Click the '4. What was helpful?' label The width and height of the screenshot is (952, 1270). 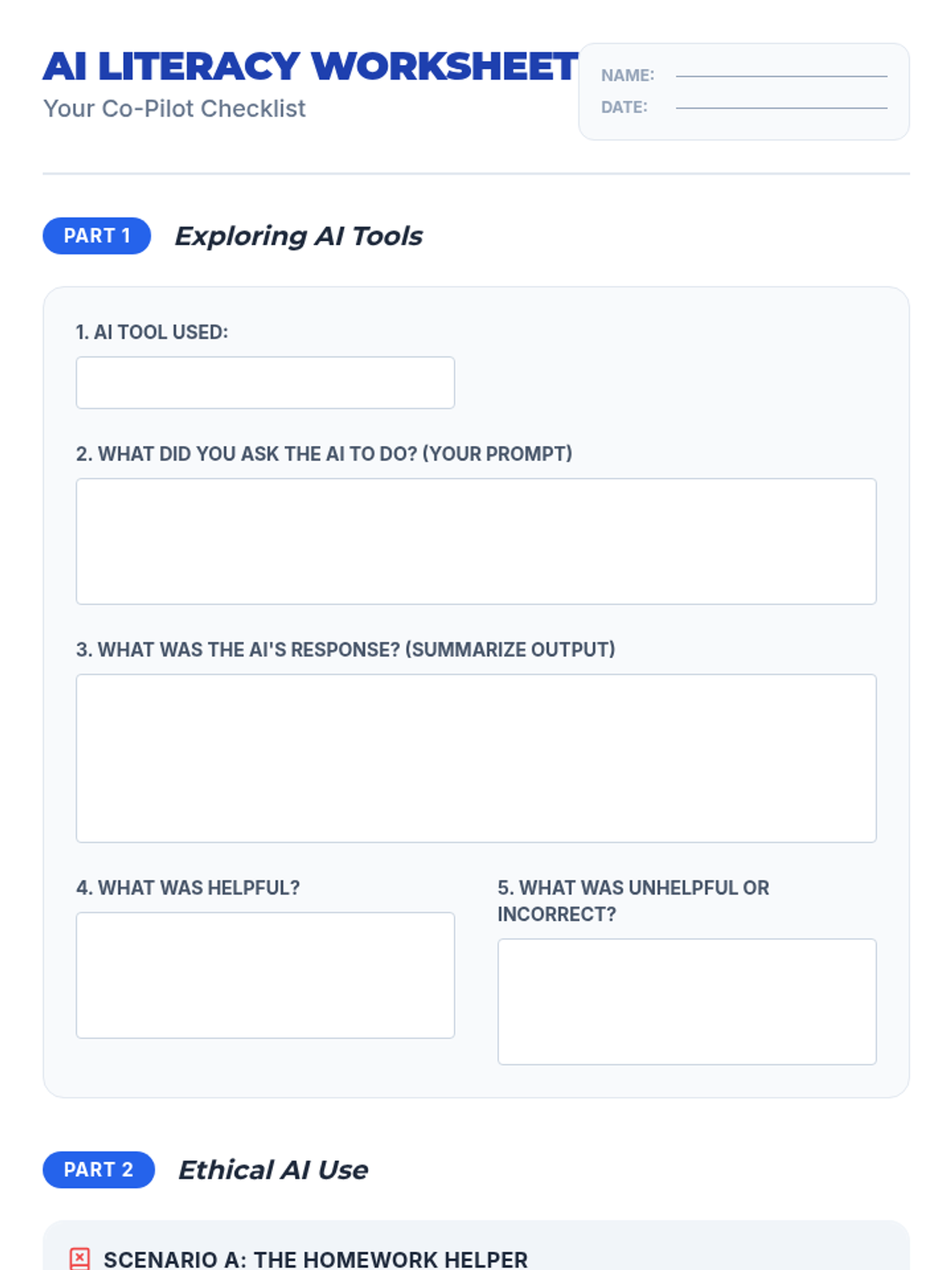coord(188,887)
